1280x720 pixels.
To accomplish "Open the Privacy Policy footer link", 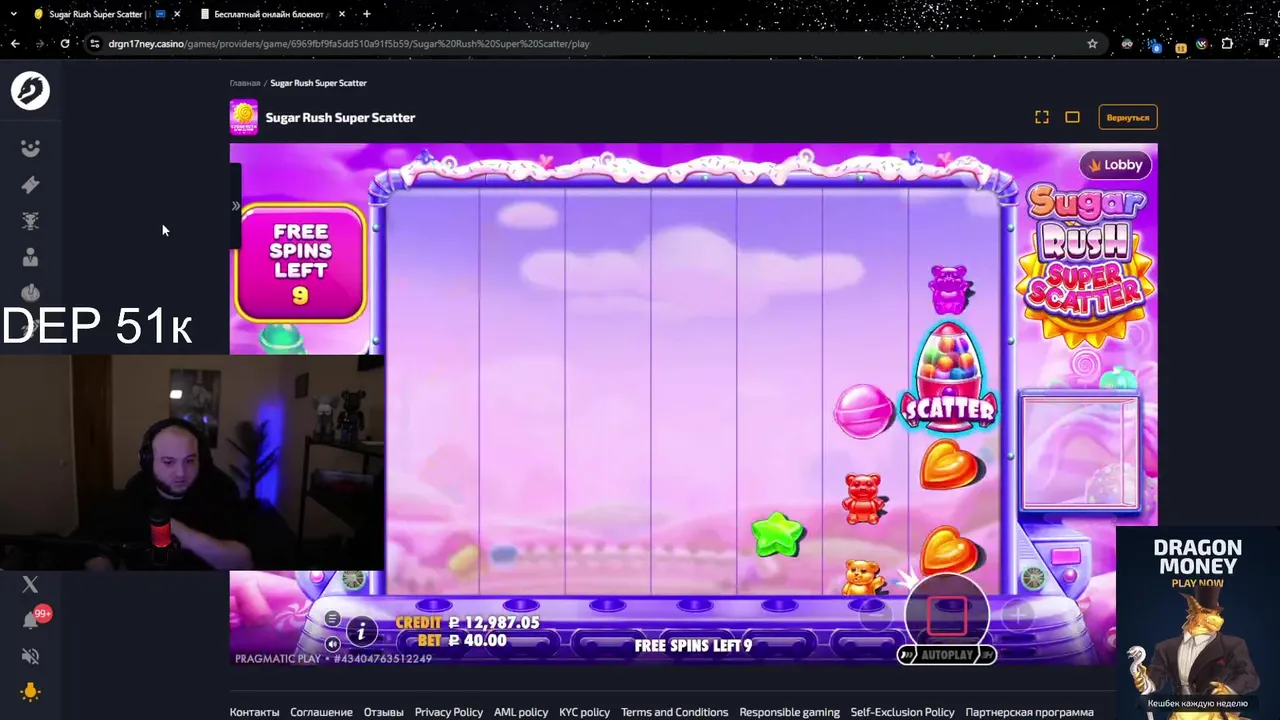I will pos(449,712).
